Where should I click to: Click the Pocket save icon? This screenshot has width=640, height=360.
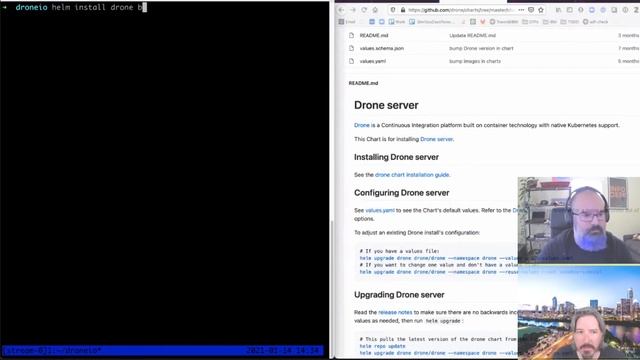pyautogui.click(x=531, y=10)
